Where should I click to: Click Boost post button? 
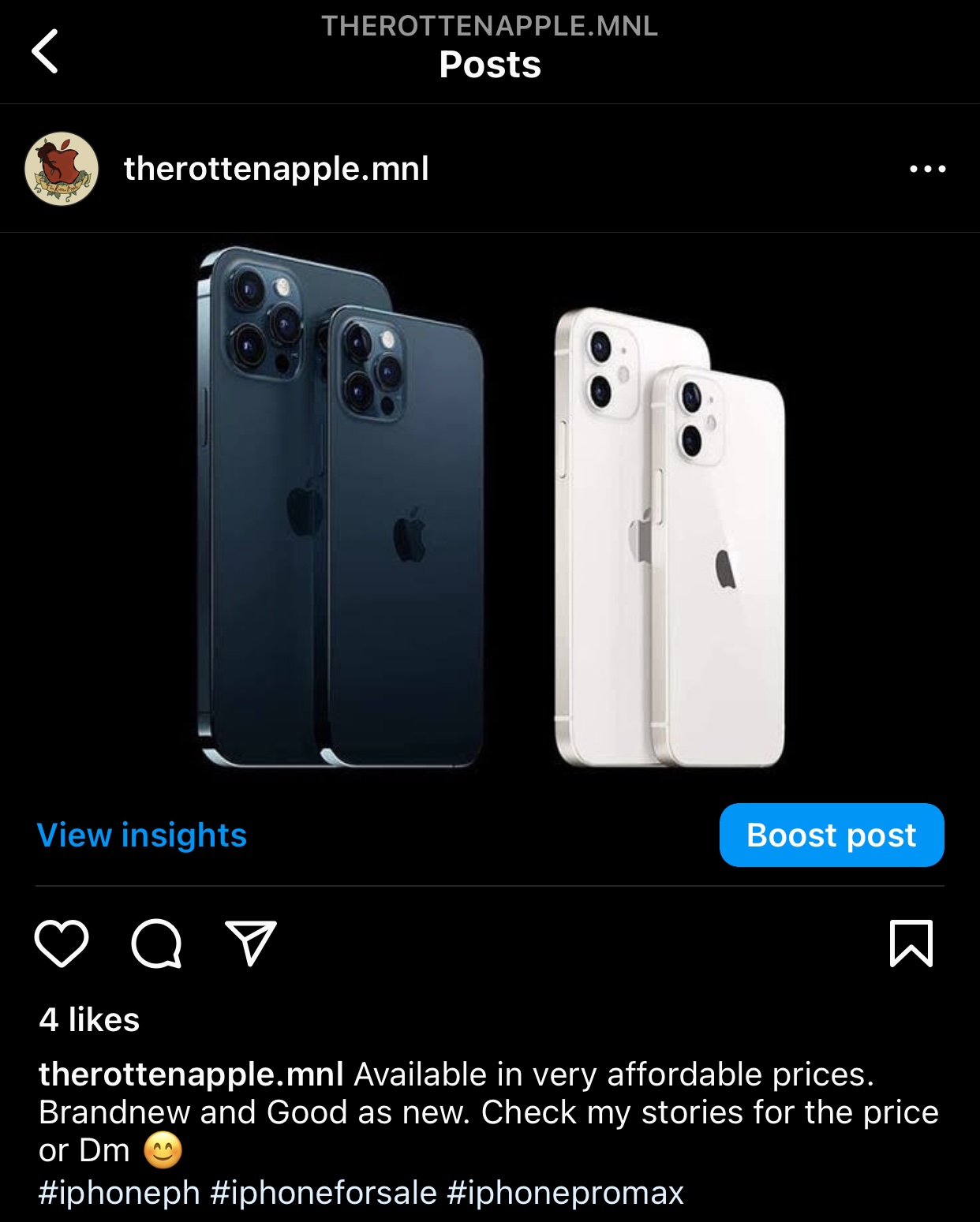[832, 835]
